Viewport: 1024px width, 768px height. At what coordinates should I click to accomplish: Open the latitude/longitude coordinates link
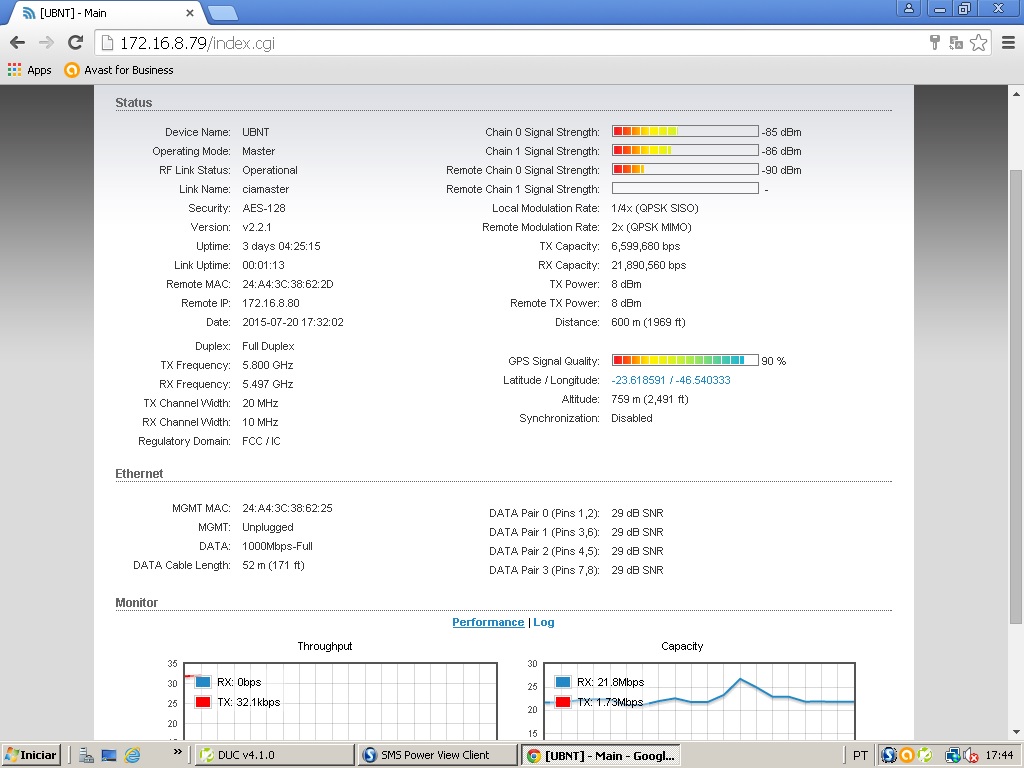tap(670, 380)
